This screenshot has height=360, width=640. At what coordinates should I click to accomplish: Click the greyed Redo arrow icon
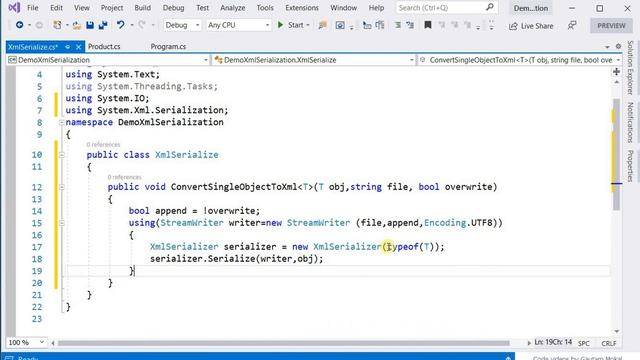pos(142,25)
